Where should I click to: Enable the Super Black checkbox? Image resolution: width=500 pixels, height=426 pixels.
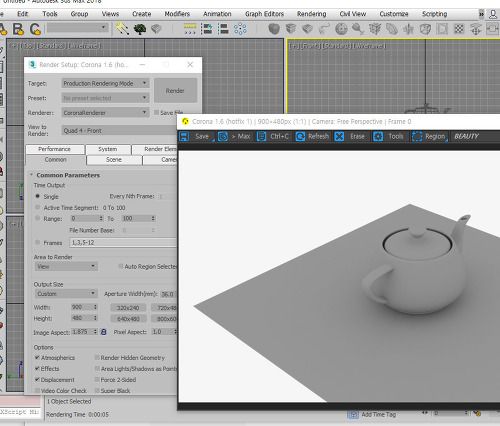(x=97, y=390)
